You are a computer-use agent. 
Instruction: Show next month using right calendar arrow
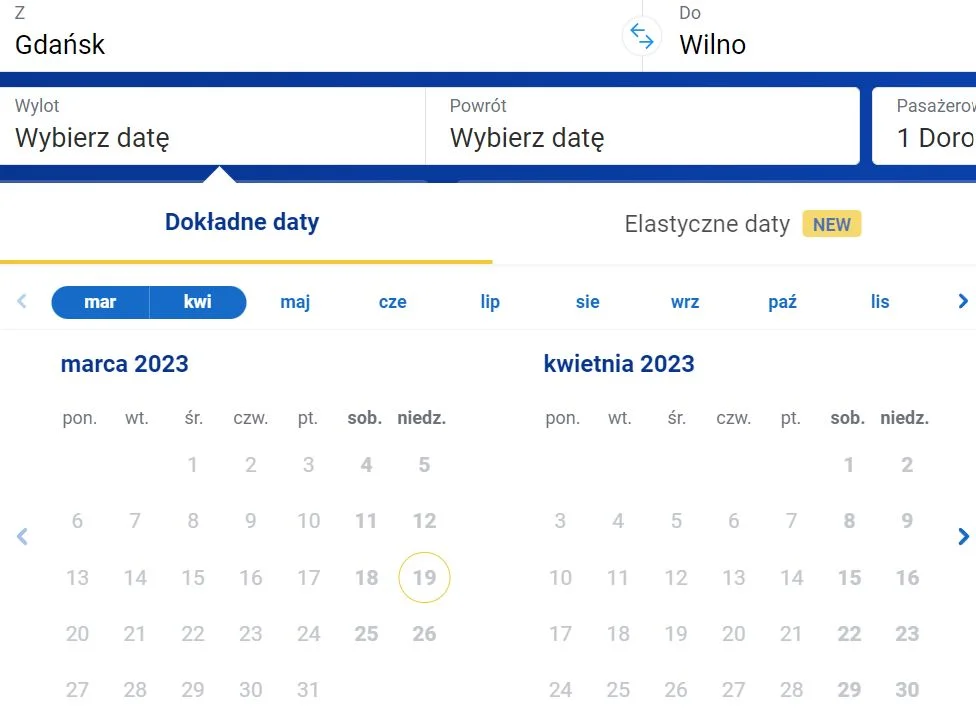click(x=963, y=536)
